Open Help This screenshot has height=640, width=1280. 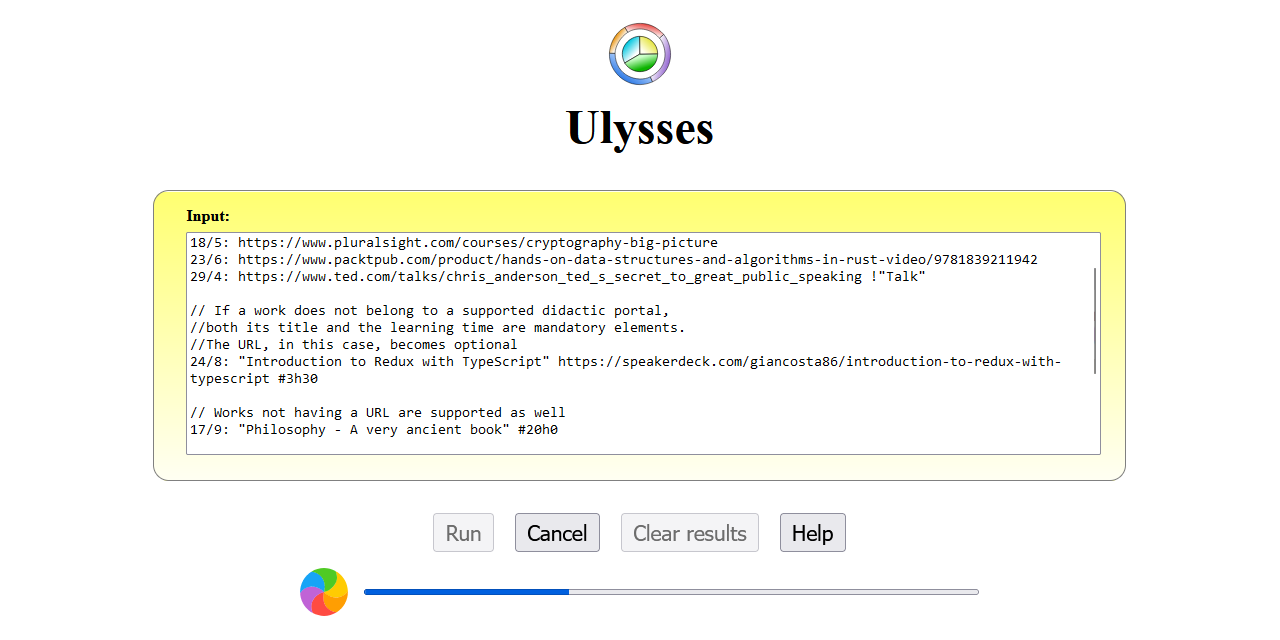click(x=812, y=532)
